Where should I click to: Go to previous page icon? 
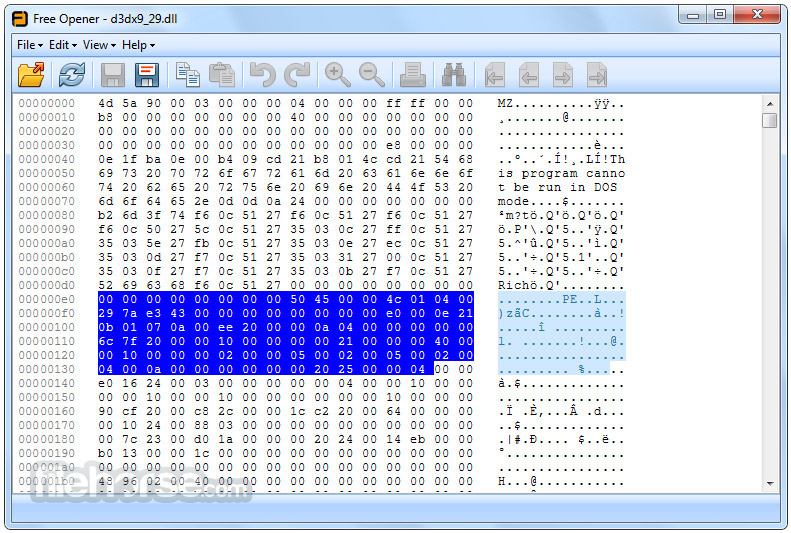[x=529, y=75]
